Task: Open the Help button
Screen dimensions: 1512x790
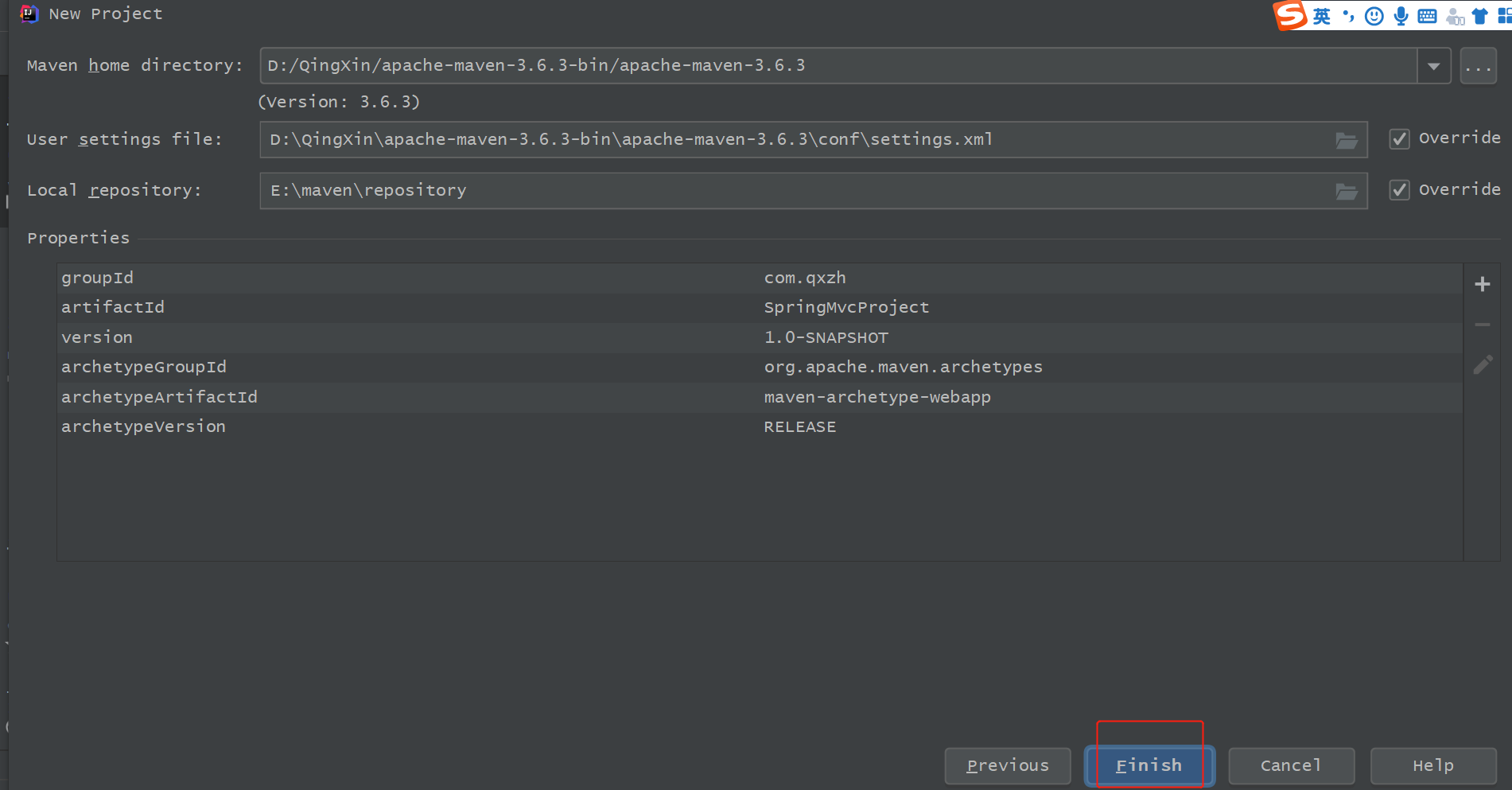Action: click(x=1432, y=765)
